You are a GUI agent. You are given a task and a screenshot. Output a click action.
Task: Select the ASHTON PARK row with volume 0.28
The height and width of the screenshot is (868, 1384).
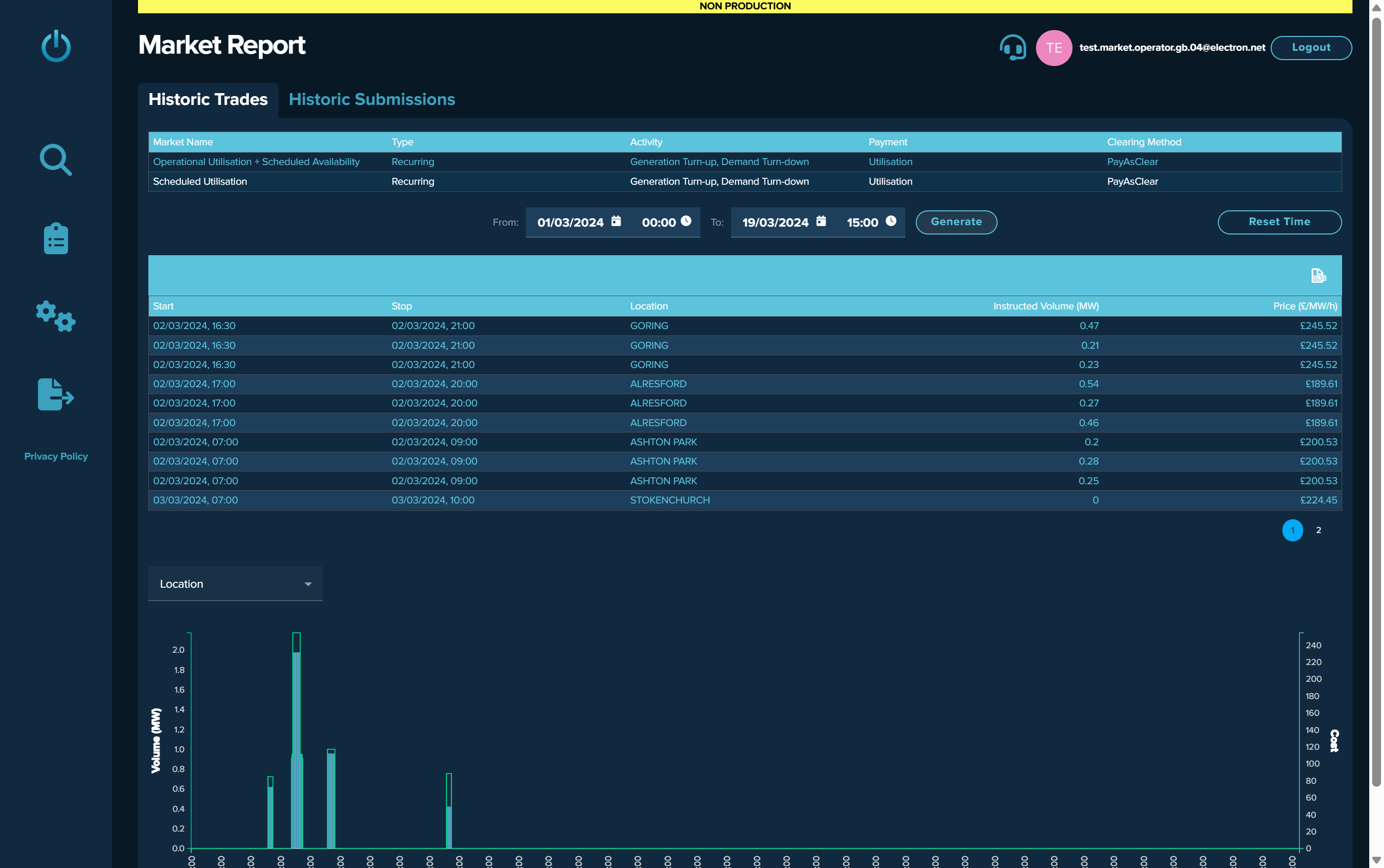coord(745,462)
